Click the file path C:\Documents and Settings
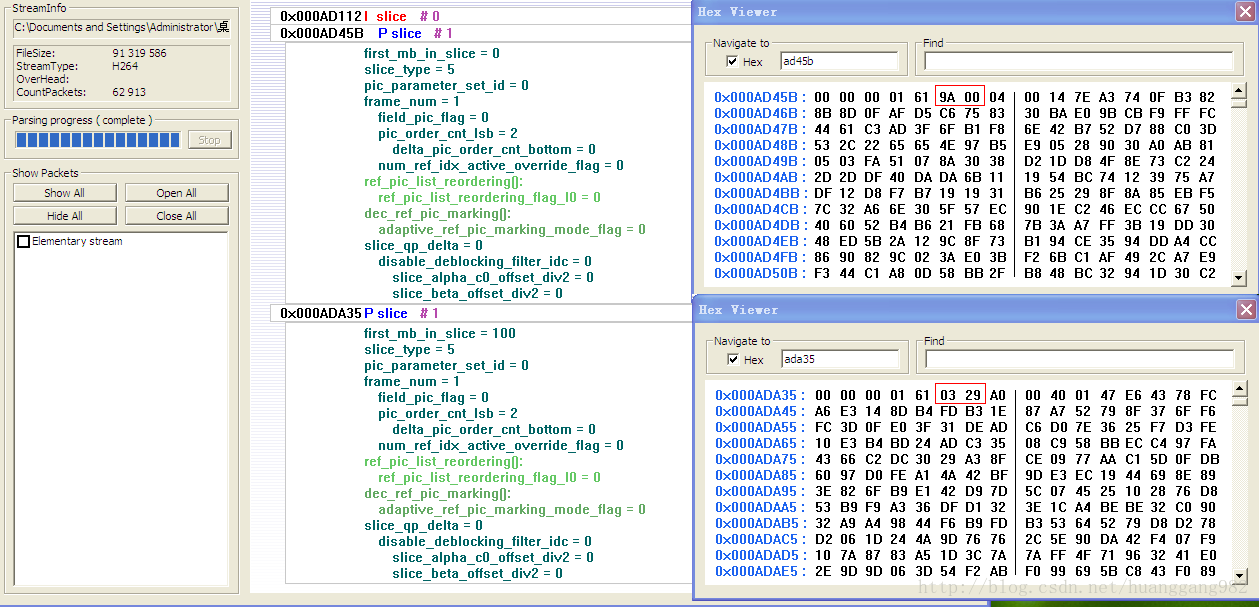Image resolution: width=1259 pixels, height=607 pixels. pos(121,27)
